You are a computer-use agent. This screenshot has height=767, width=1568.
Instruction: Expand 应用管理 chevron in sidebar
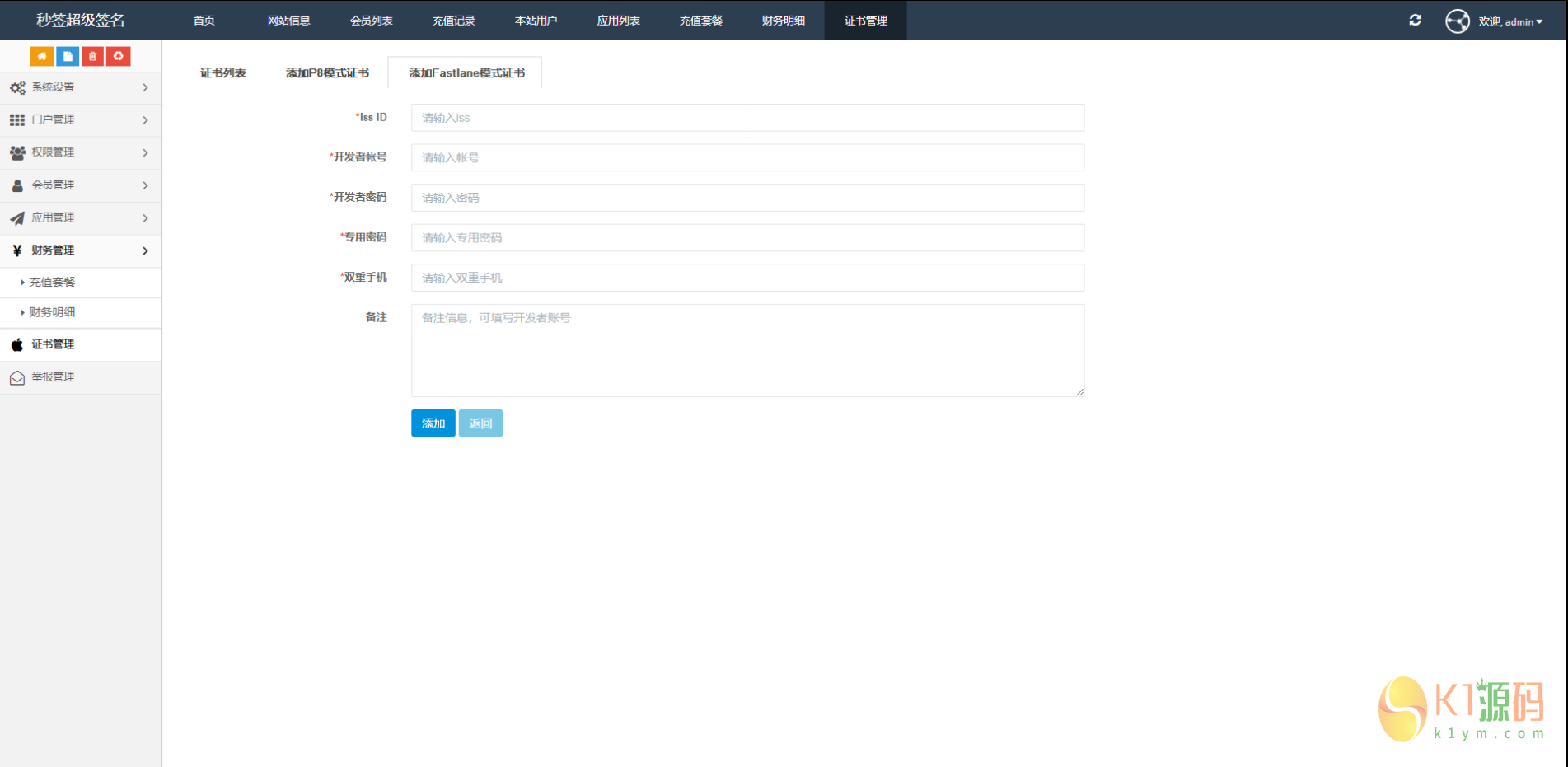coord(145,218)
